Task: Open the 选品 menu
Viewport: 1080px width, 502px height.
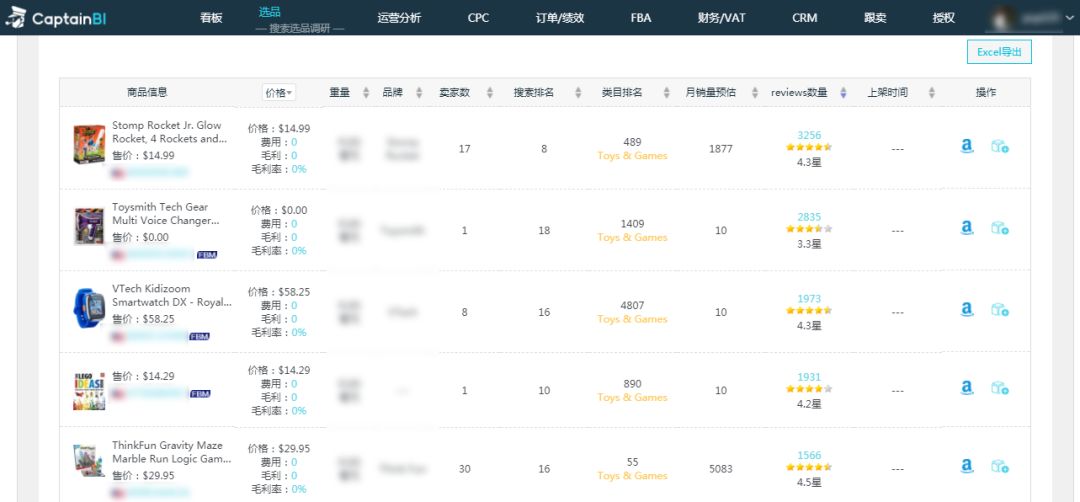Action: [269, 12]
